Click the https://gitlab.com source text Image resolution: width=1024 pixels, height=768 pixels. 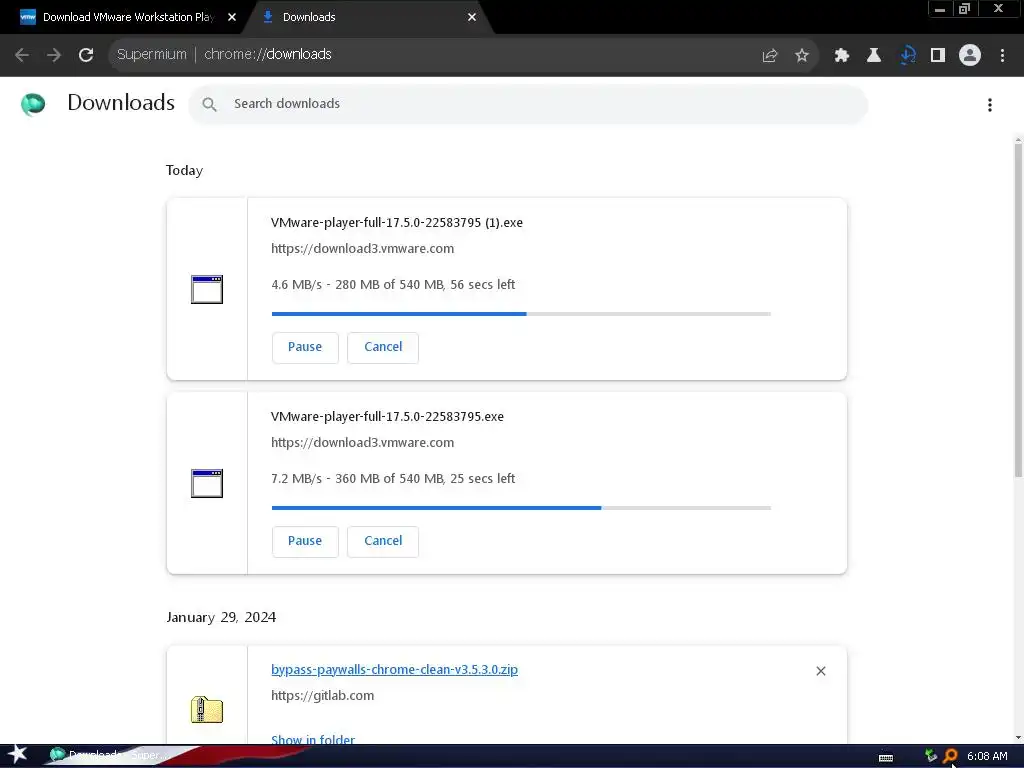[x=323, y=696]
